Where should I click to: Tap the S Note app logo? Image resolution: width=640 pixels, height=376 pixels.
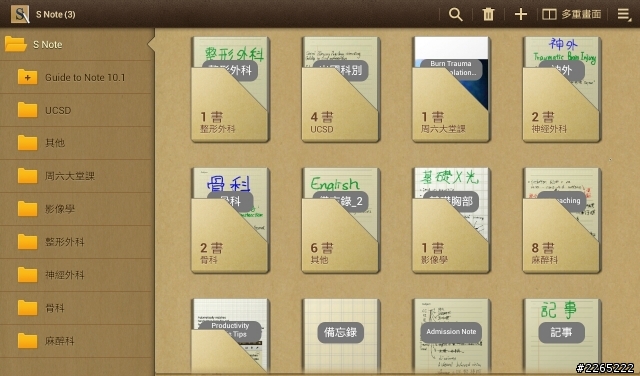(x=20, y=14)
